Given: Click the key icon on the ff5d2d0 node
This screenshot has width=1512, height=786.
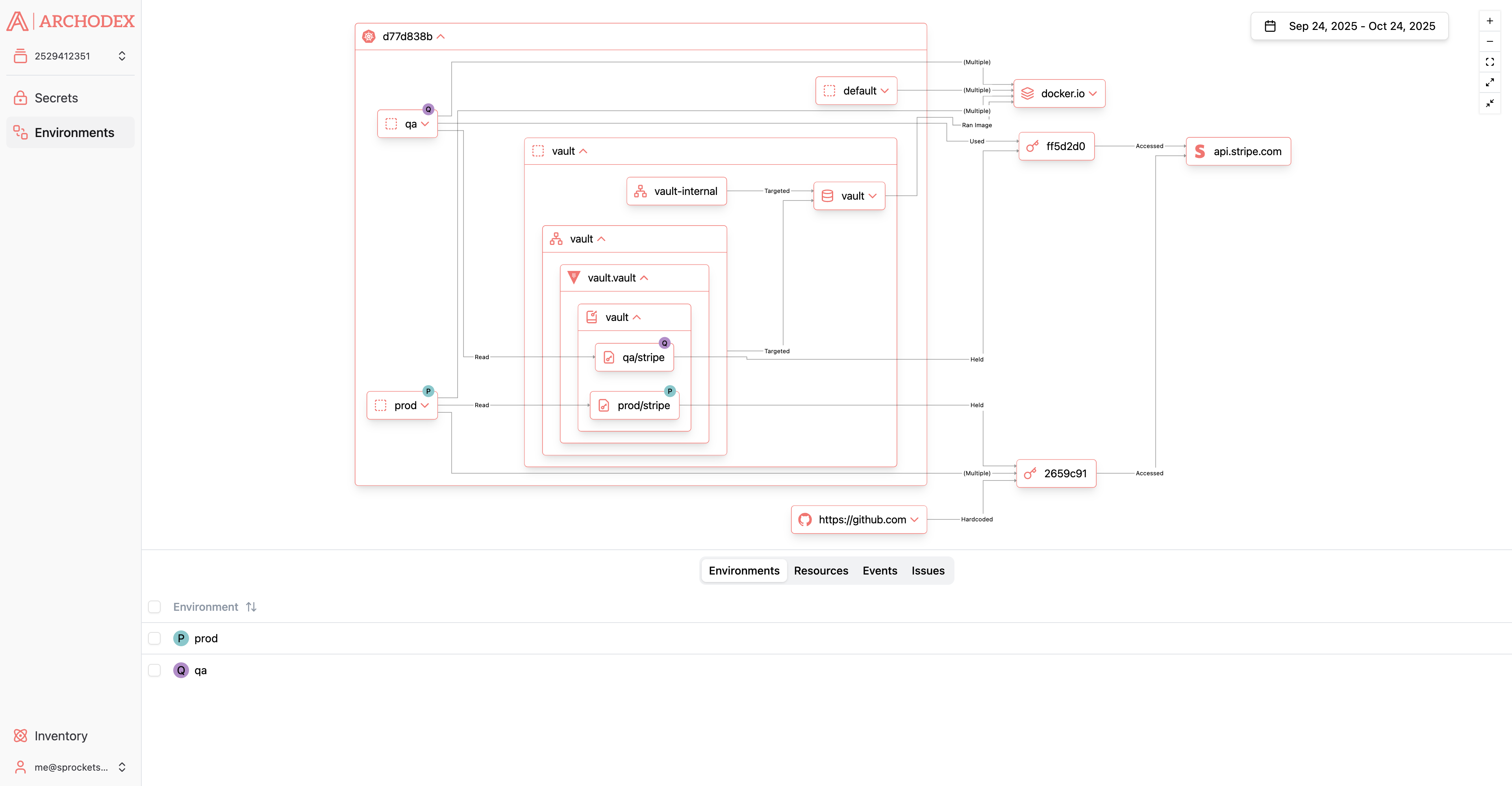Looking at the screenshot, I should [x=1031, y=147].
